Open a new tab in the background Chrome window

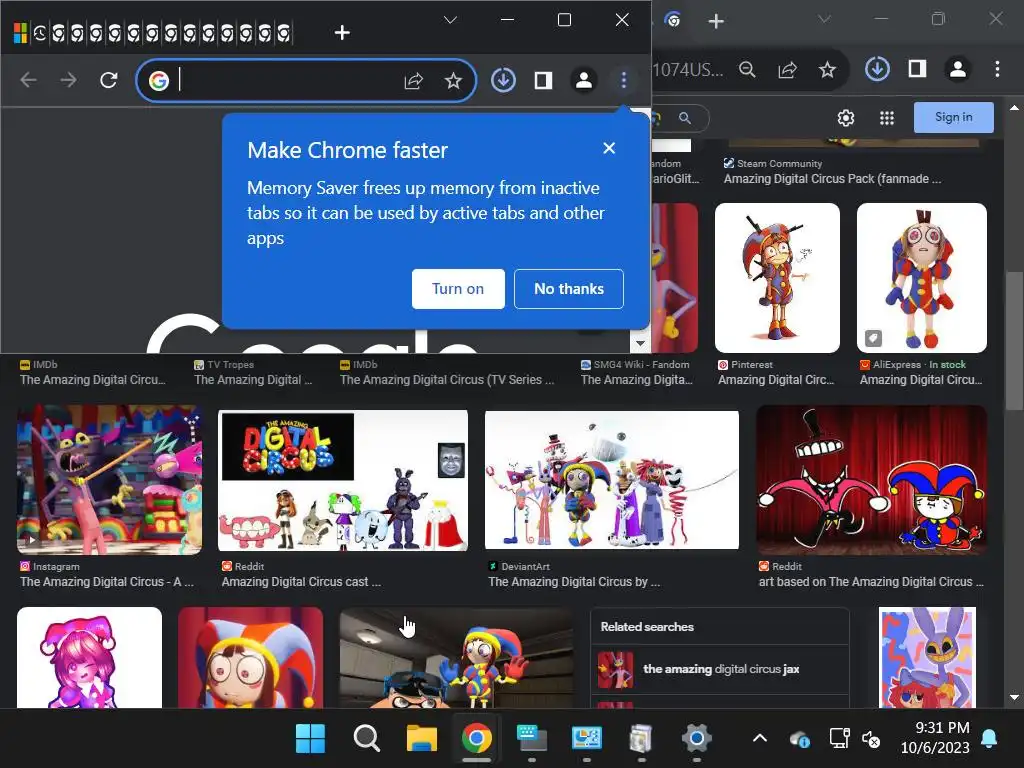716,22
